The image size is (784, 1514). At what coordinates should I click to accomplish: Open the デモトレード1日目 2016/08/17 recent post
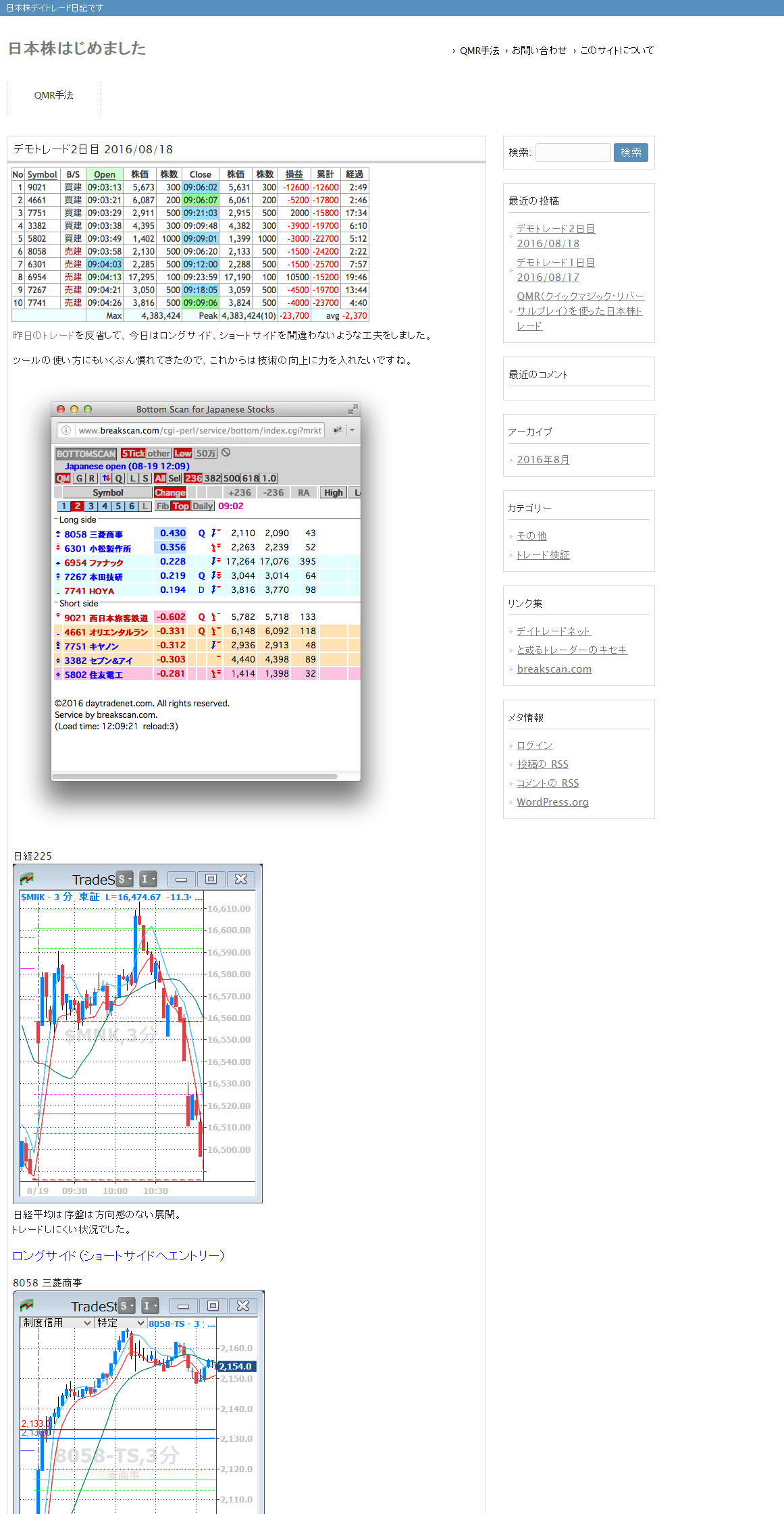556,269
